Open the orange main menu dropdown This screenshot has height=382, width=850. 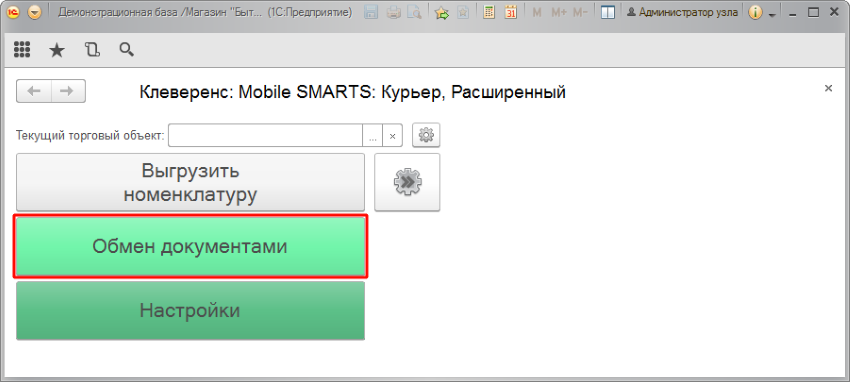coord(34,12)
